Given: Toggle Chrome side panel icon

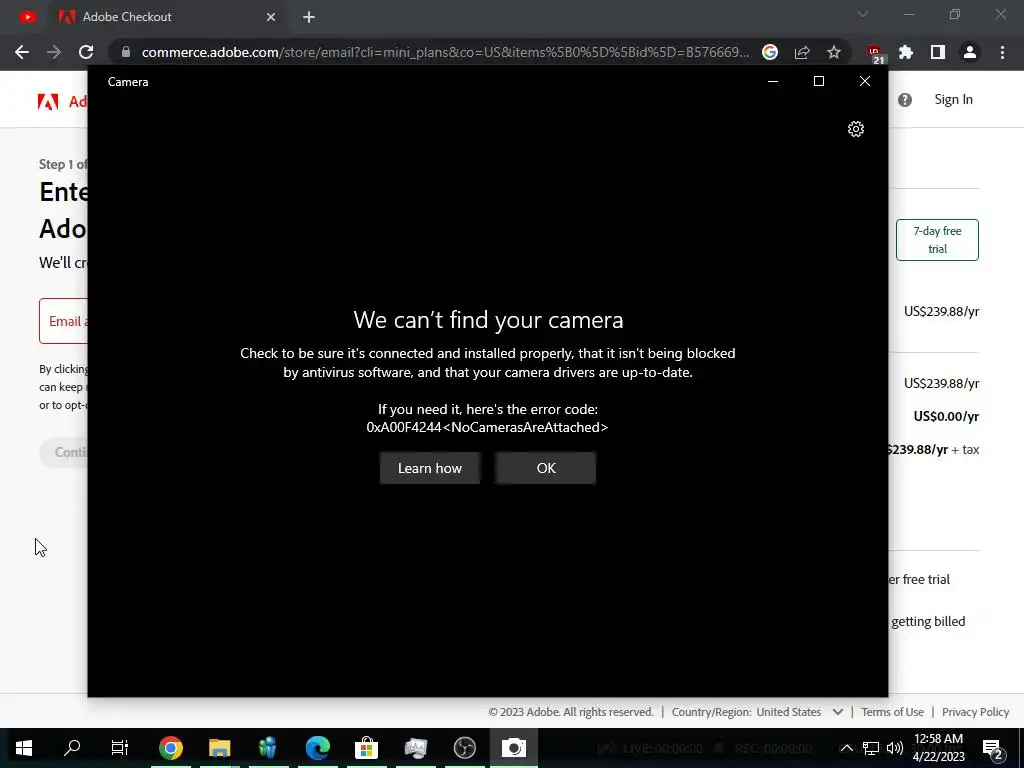Looking at the screenshot, I should click(938, 52).
